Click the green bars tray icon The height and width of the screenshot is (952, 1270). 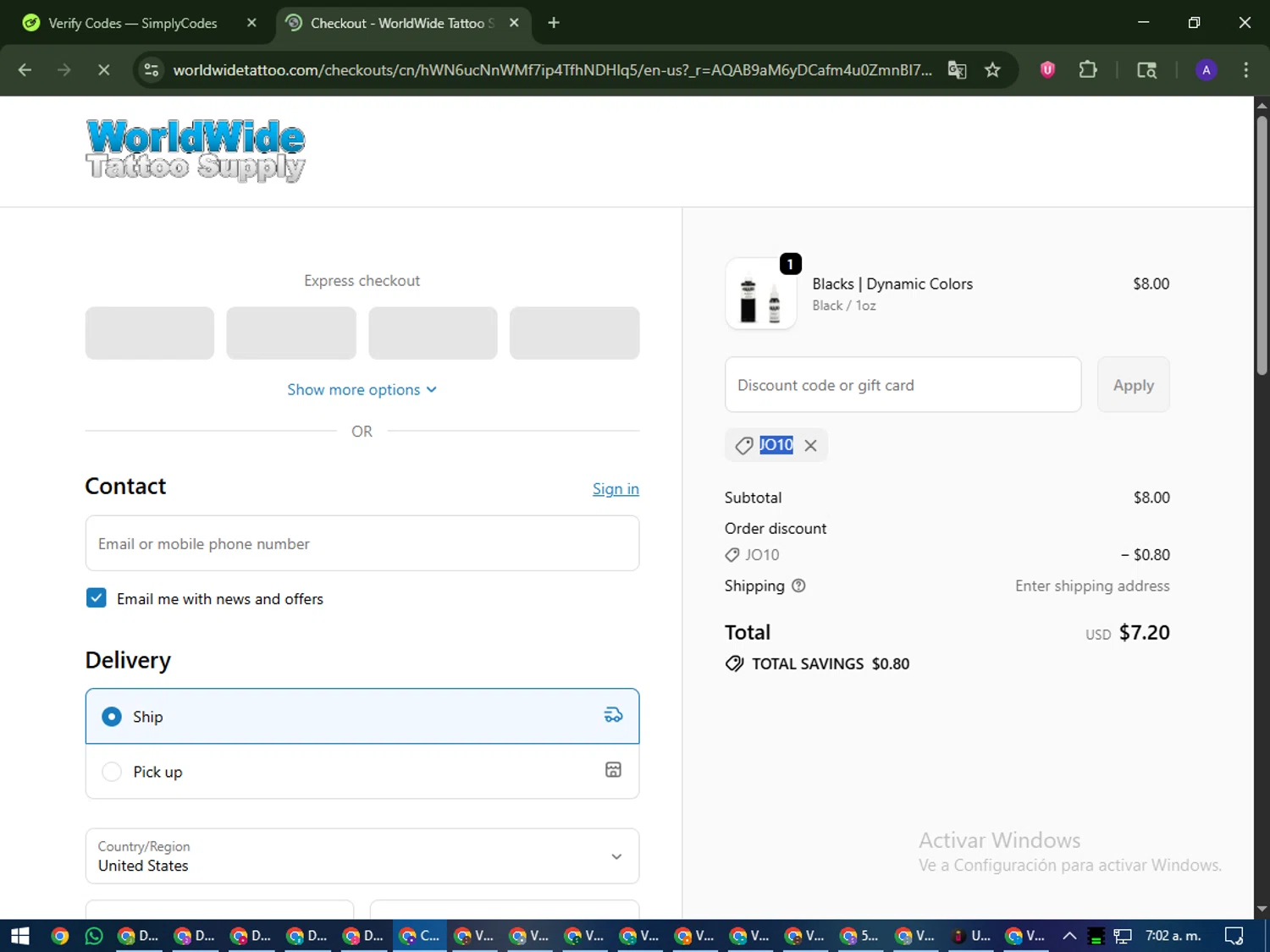pos(1096,936)
